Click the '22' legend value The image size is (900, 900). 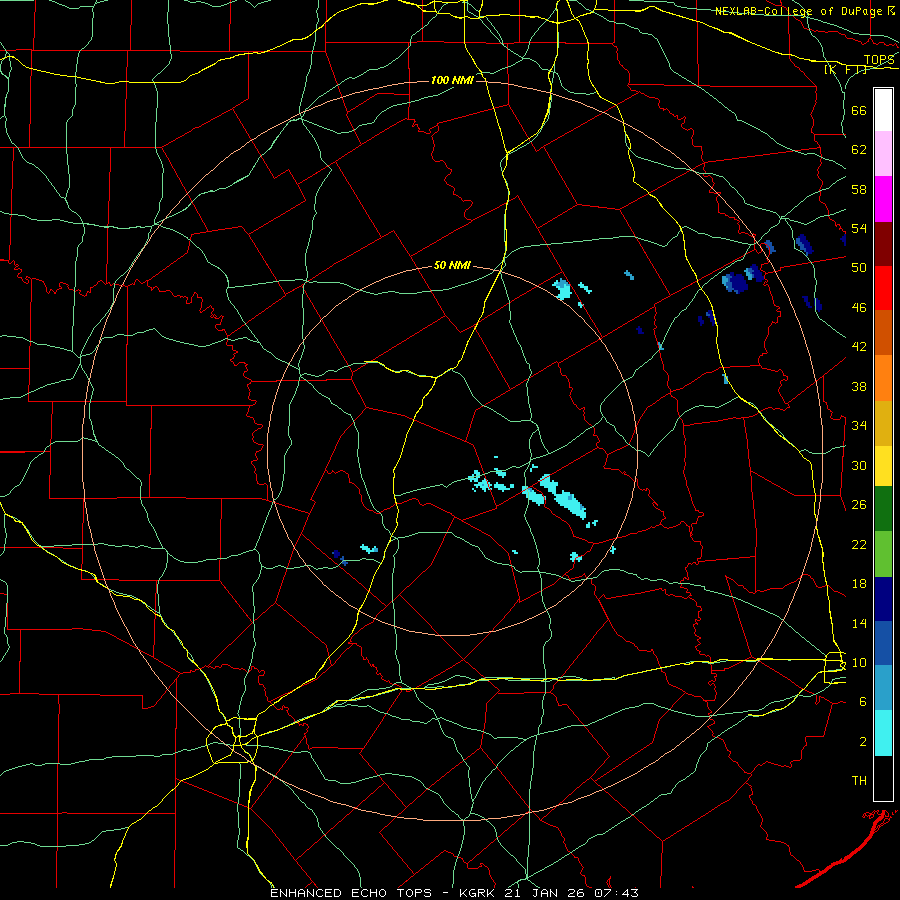(x=859, y=544)
